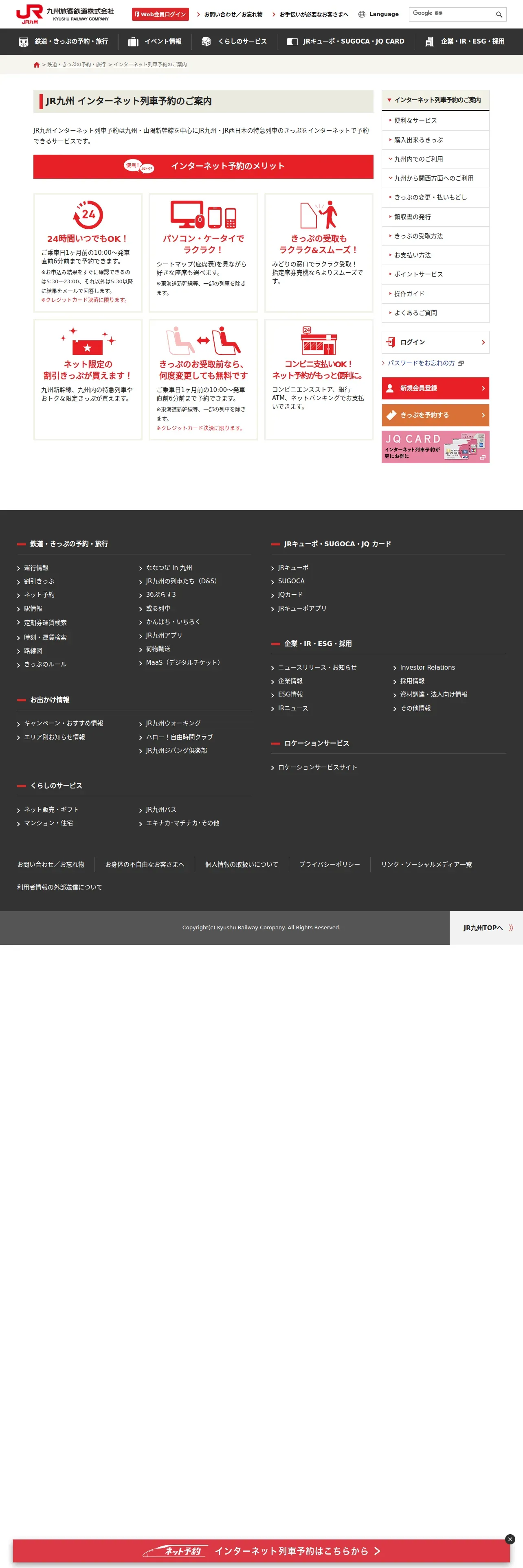Click 鉄道・きっぷの予約・旅行 breadcrumb link
Image resolution: width=523 pixels, height=1568 pixels.
[x=76, y=65]
